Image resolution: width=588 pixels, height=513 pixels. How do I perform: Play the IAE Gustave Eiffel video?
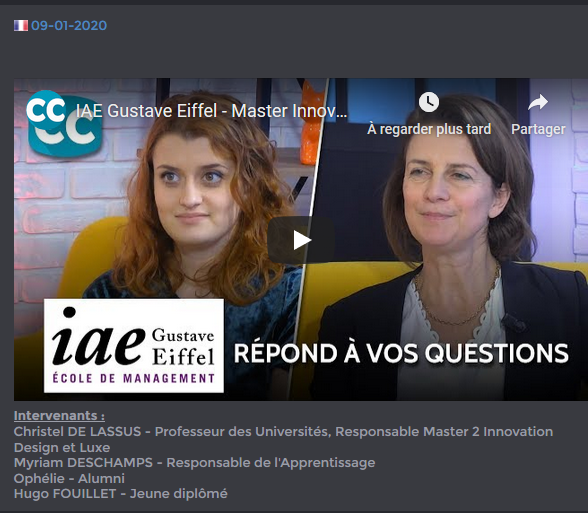301,240
